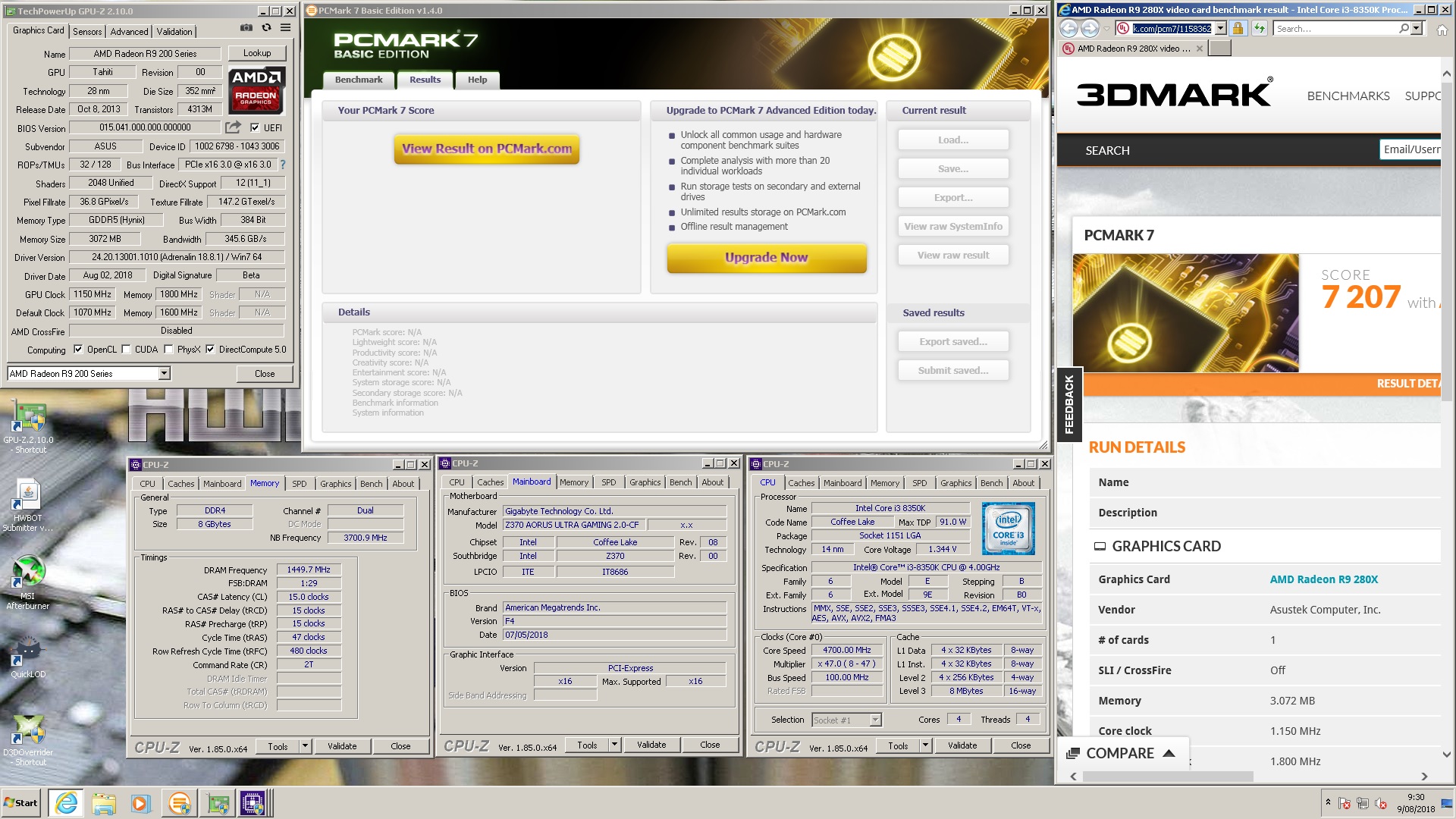This screenshot has height=819, width=1456.
Task: Select the SPD tab in CPU-Z Memory window
Action: point(300,483)
